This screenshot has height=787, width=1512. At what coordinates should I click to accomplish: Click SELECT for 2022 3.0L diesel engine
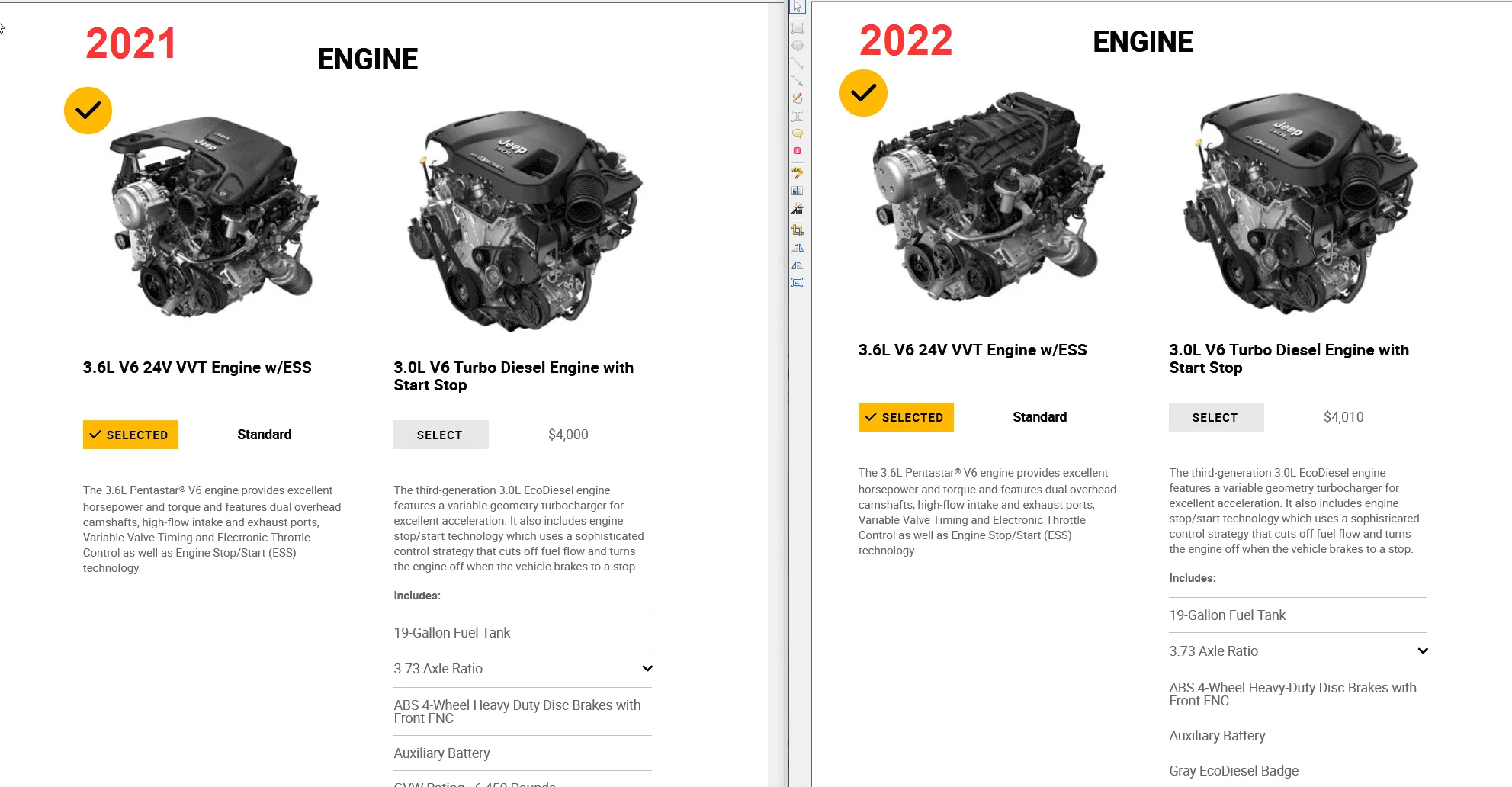[1216, 417]
